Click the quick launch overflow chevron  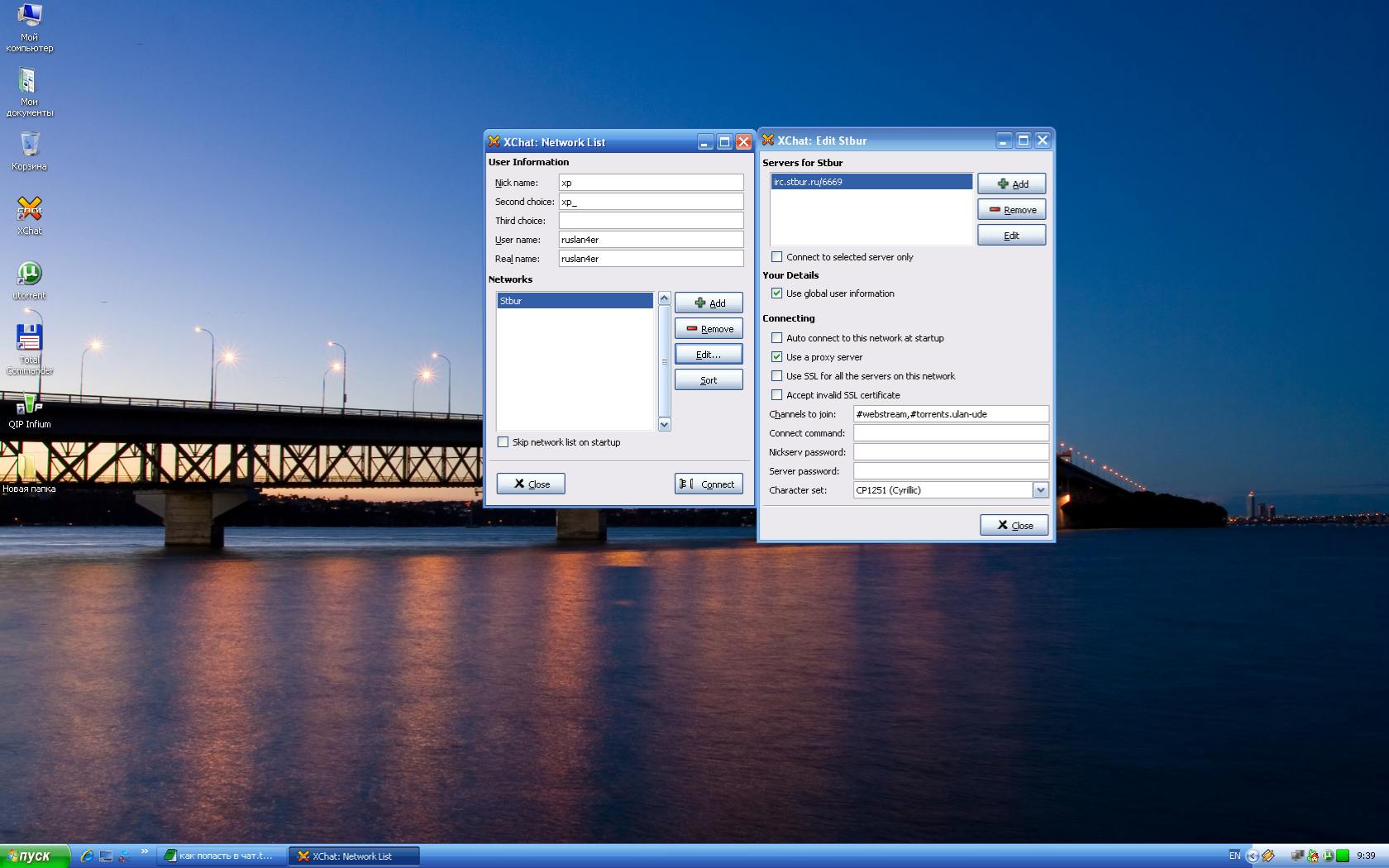[145, 852]
